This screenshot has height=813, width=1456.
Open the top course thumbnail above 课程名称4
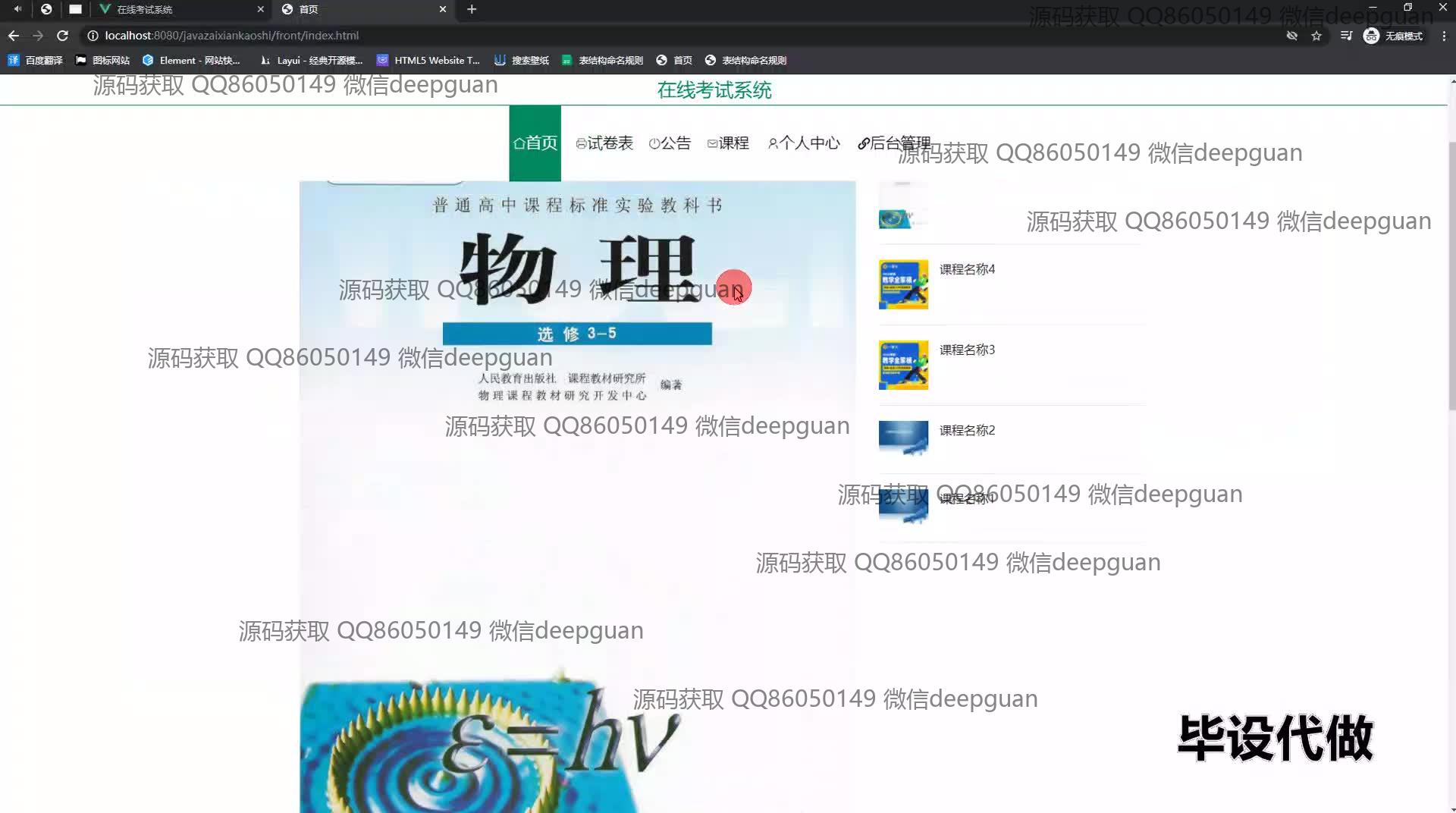[x=903, y=206]
